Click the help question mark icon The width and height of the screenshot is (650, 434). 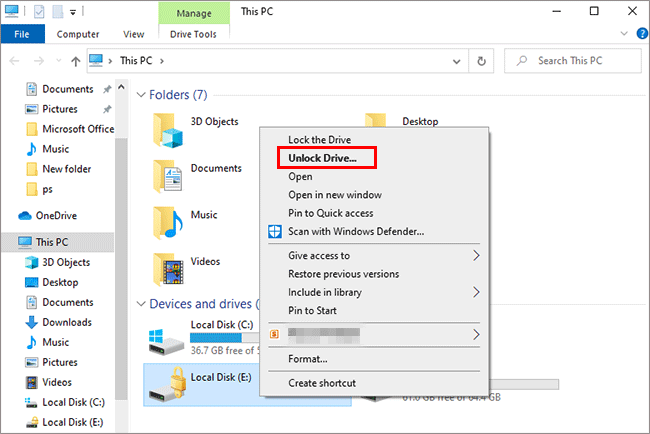tap(642, 34)
